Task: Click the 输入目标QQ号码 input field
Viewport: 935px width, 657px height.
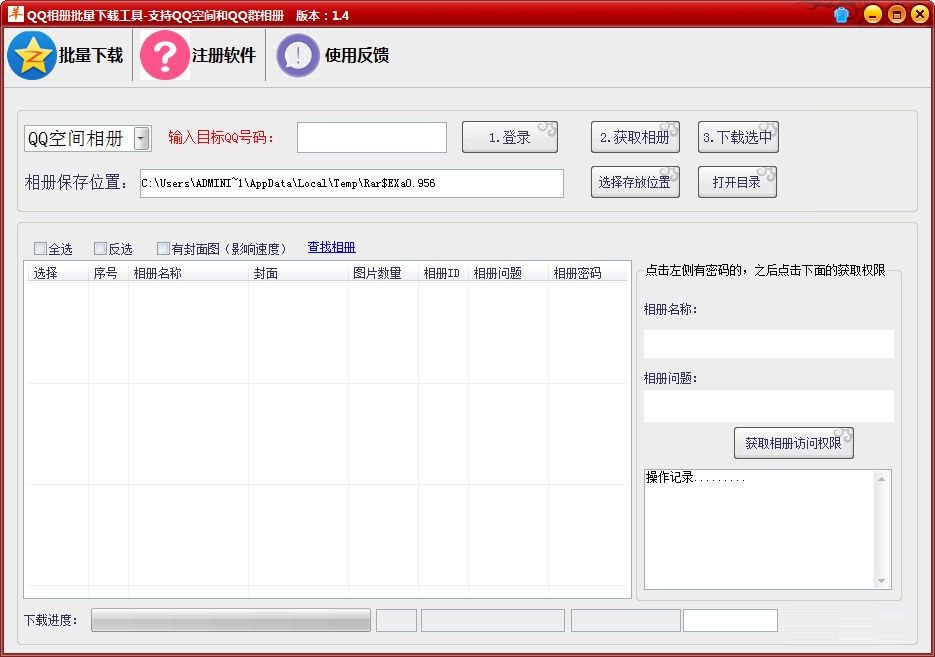Action: coord(371,137)
